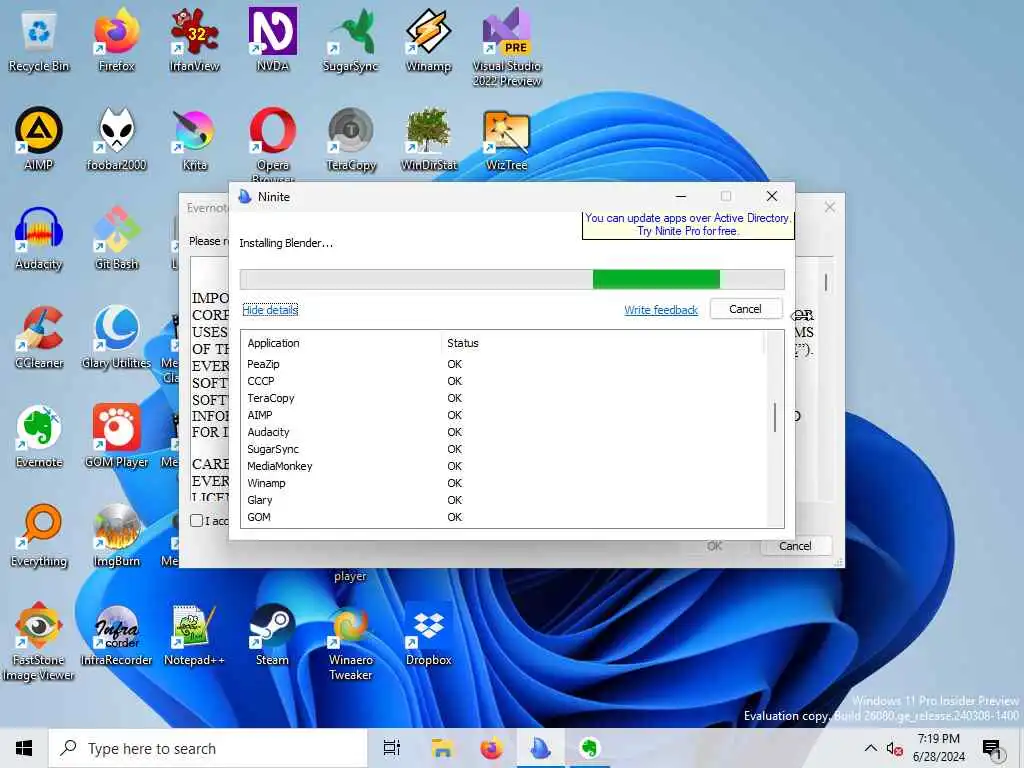
Task: Select the MediaMonkey row in details list
Action: 503,466
